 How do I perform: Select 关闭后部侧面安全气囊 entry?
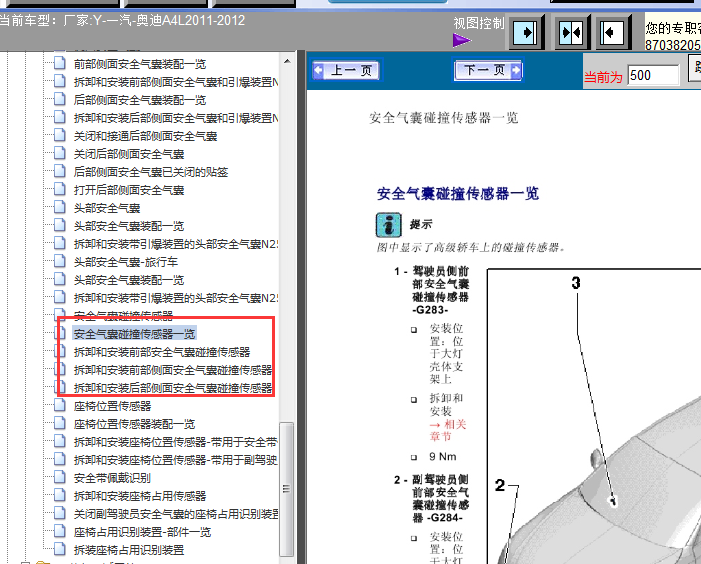tap(129, 154)
